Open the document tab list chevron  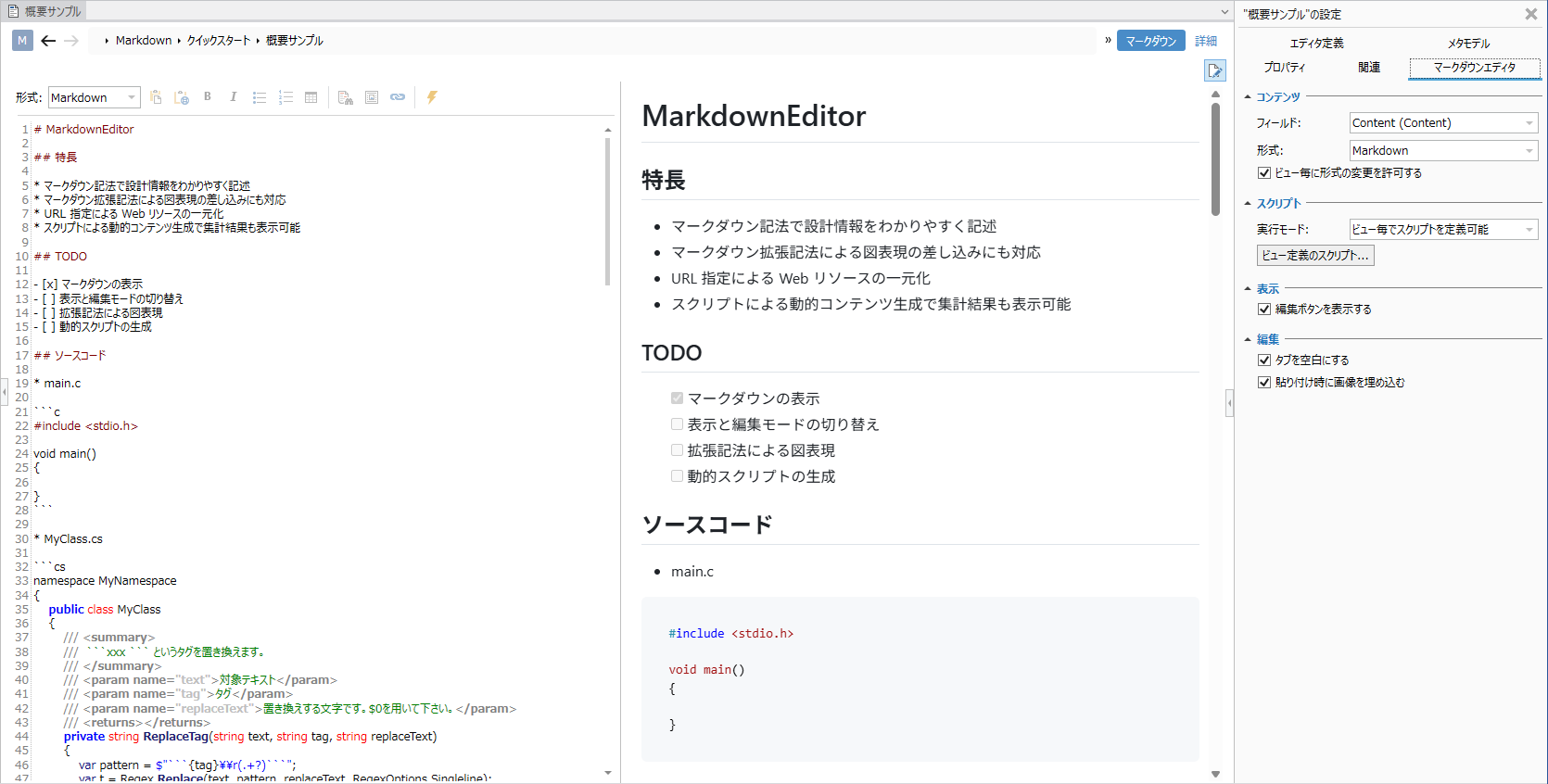[1224, 12]
